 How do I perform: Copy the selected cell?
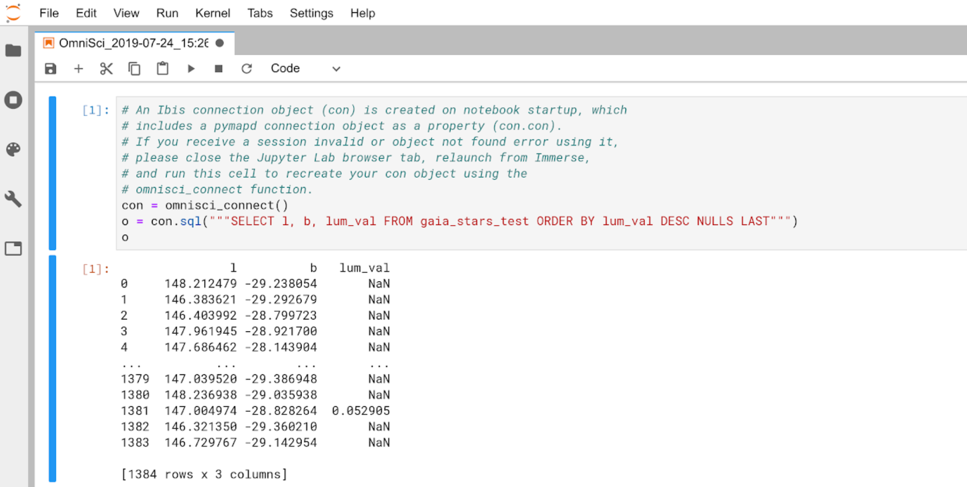click(134, 69)
